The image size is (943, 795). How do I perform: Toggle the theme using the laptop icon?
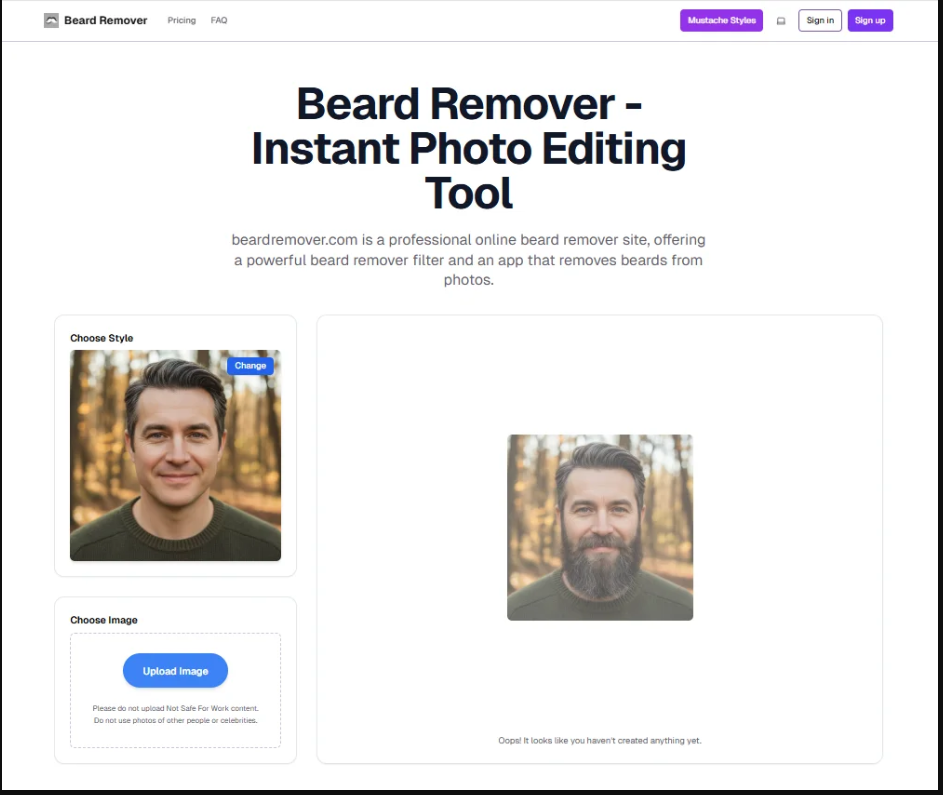tap(781, 21)
